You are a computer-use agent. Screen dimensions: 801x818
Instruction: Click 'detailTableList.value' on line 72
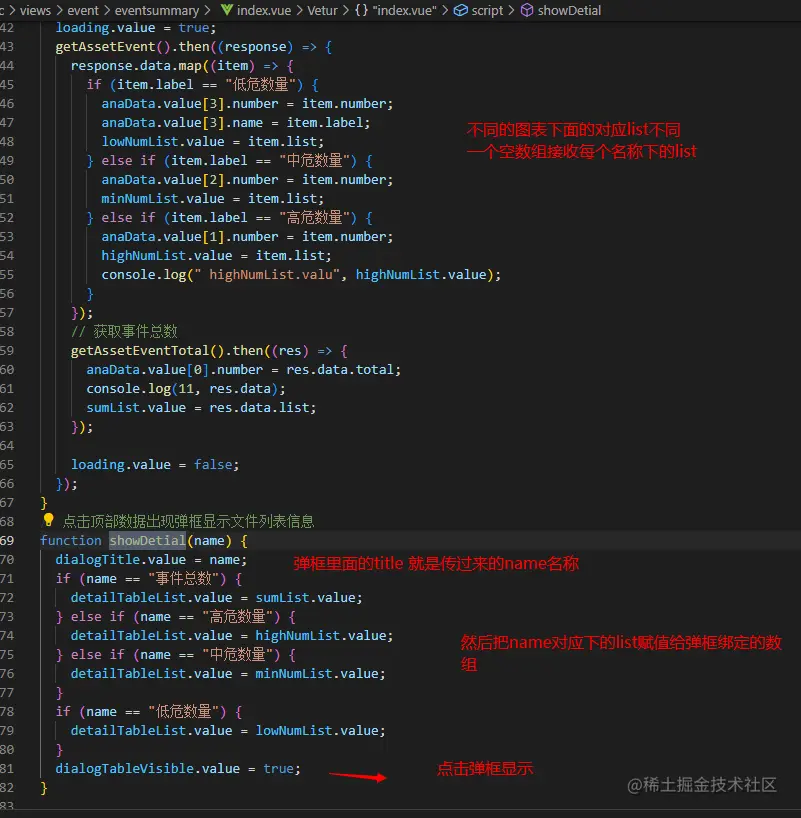coord(151,597)
